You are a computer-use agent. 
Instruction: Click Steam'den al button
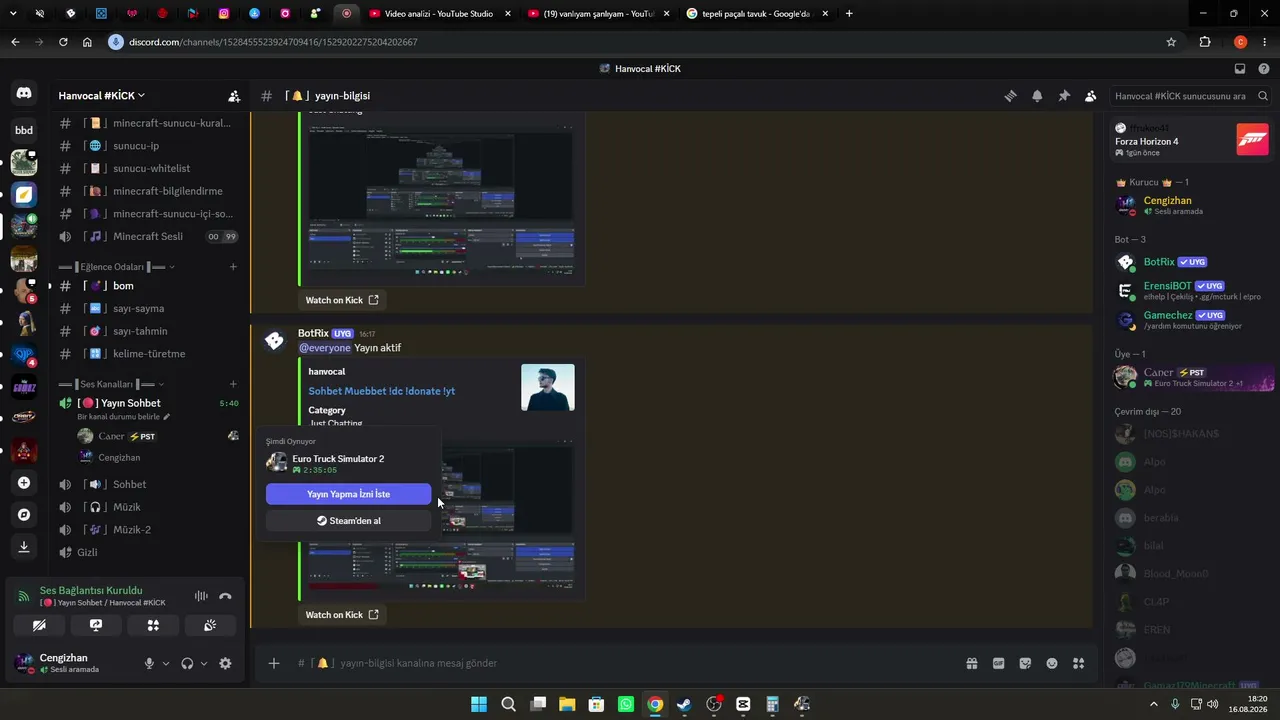[348, 521]
